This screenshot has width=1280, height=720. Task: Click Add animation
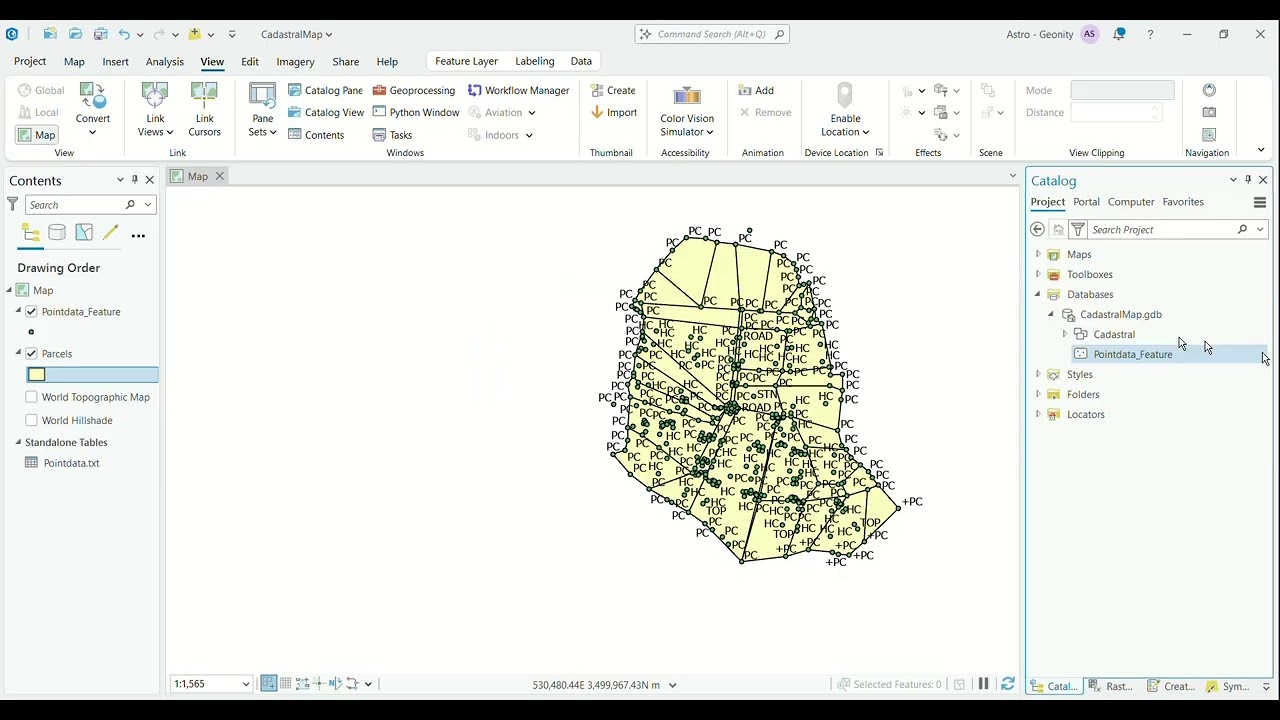756,90
